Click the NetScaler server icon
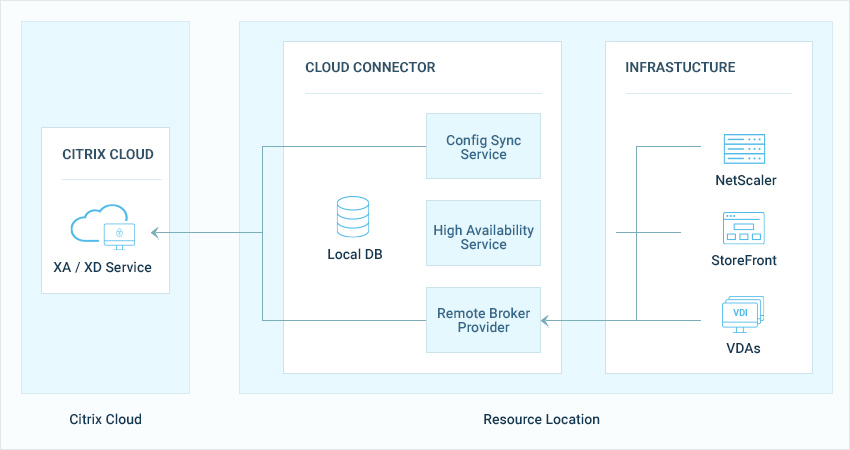850x450 pixels. [744, 149]
